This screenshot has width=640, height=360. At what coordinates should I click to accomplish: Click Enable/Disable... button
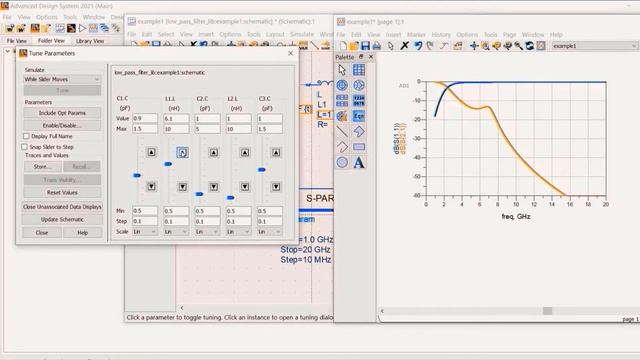pyautogui.click(x=62, y=125)
